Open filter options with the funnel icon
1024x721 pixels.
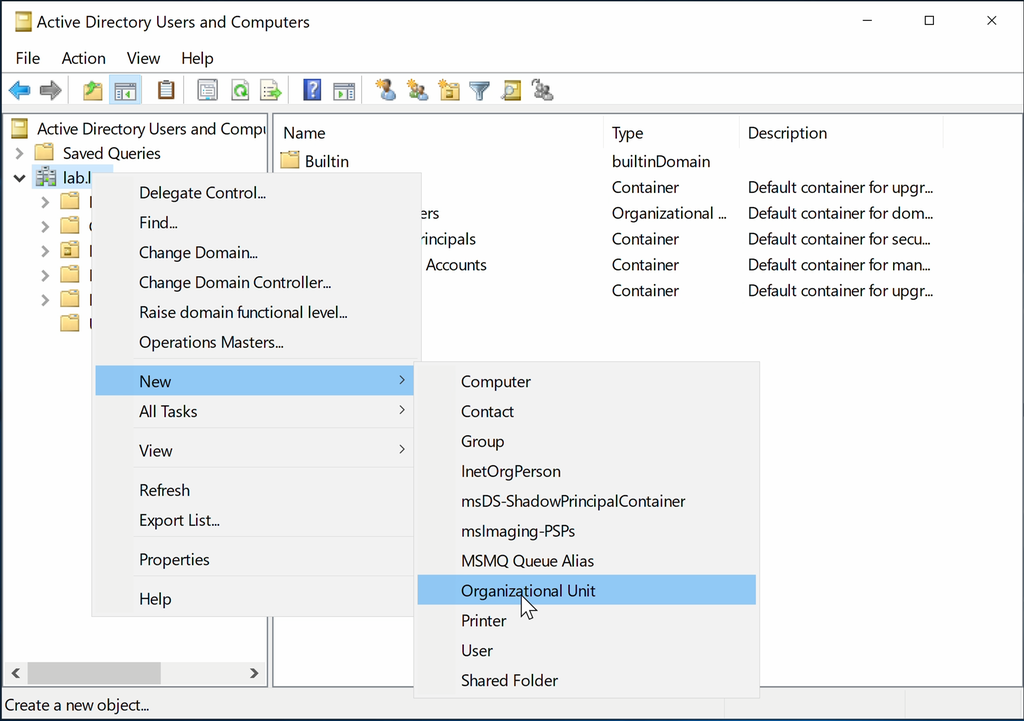coord(479,90)
